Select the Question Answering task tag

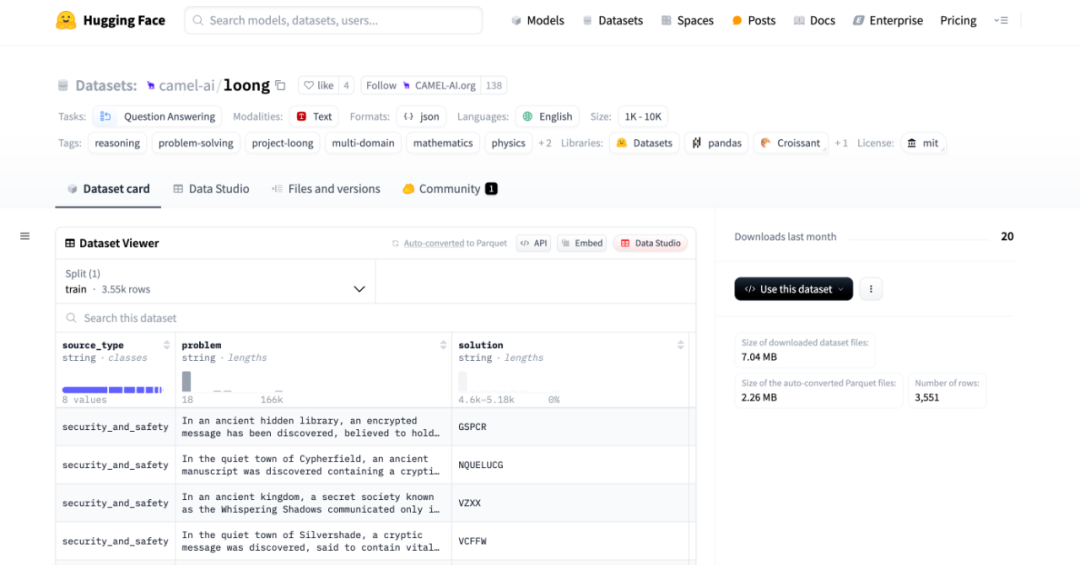click(157, 116)
